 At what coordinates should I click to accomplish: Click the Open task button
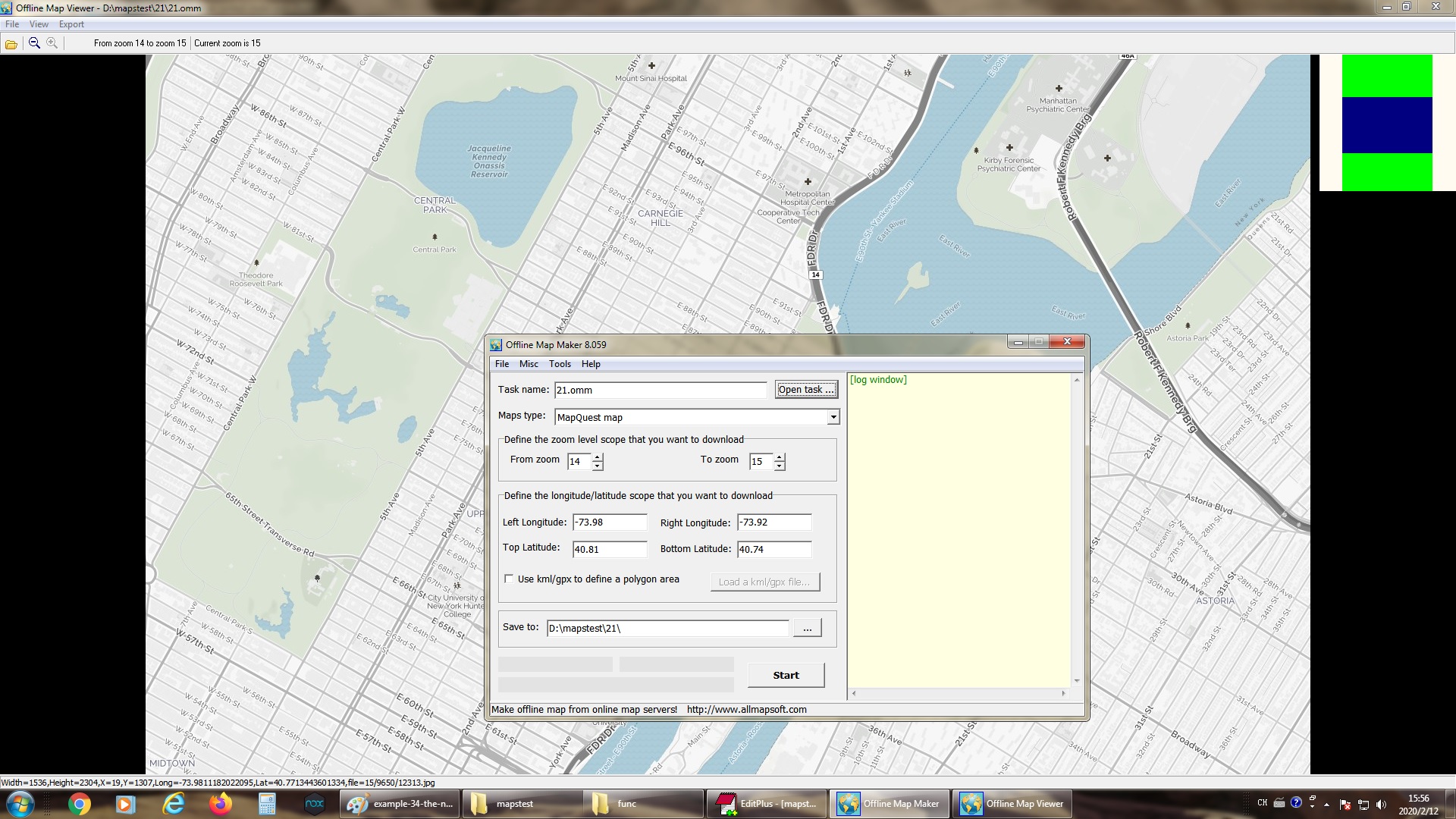[x=806, y=390]
